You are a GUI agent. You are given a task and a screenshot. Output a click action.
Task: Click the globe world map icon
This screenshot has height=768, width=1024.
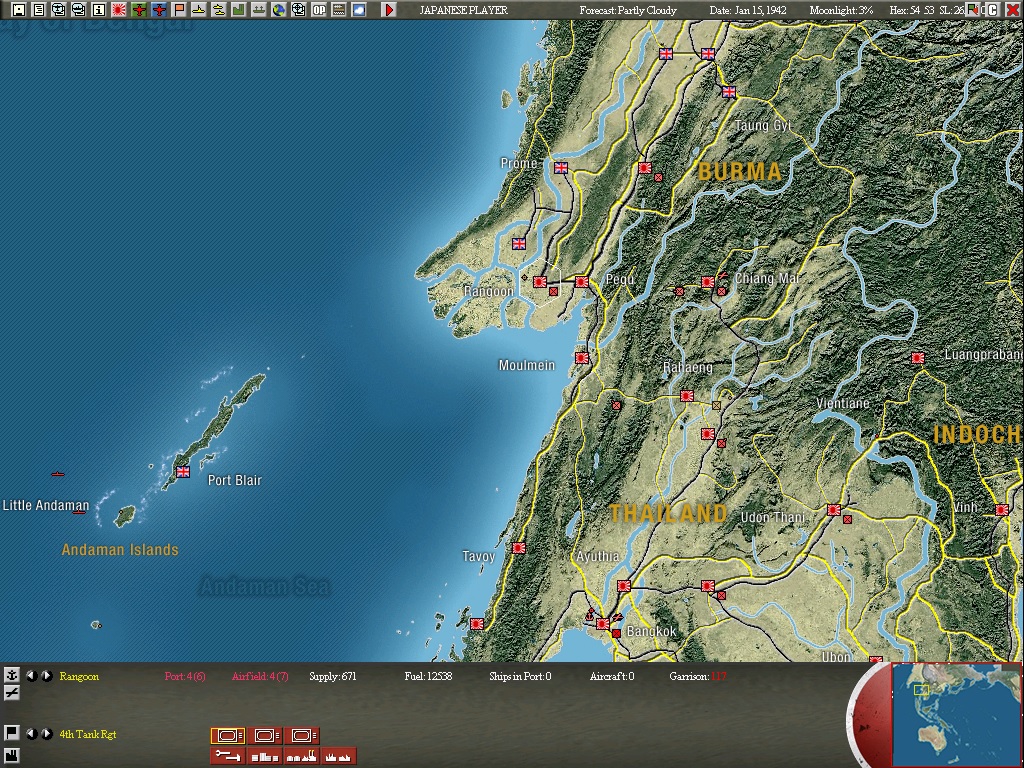tap(279, 10)
